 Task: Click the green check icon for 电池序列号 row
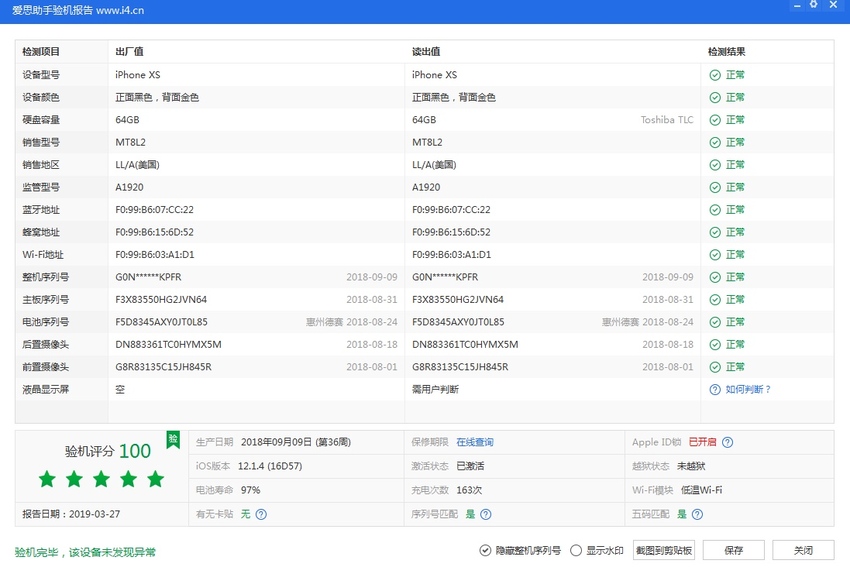click(x=715, y=323)
